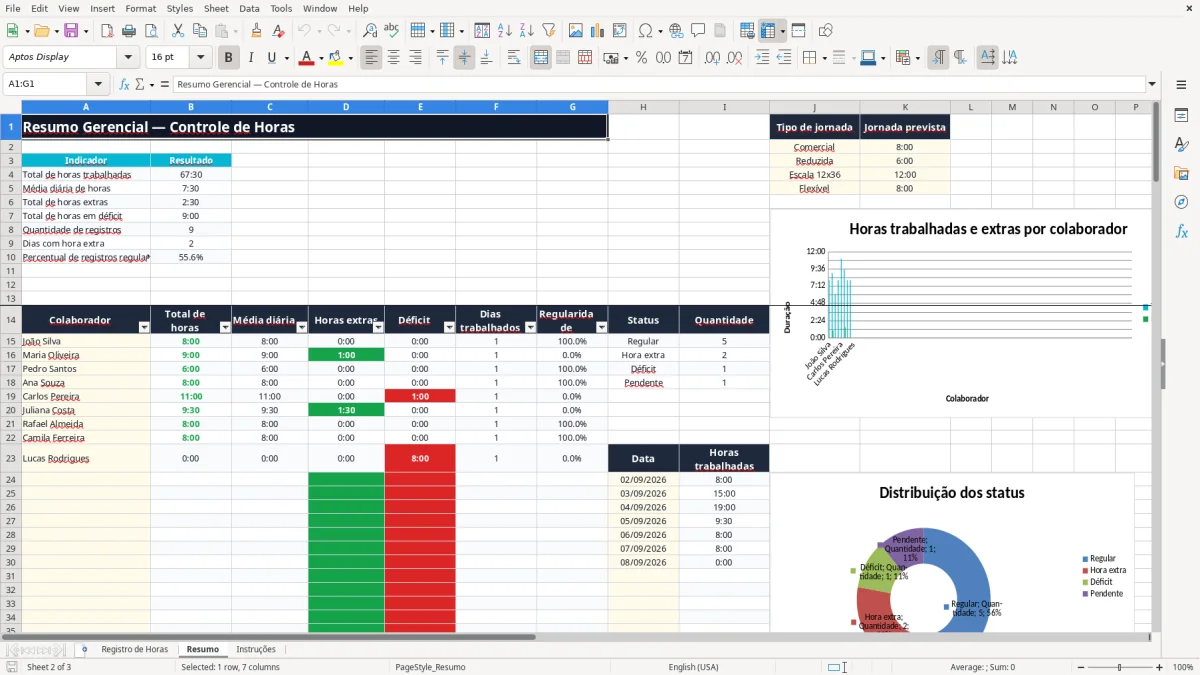Insert a special character (Omega icon)

645,31
